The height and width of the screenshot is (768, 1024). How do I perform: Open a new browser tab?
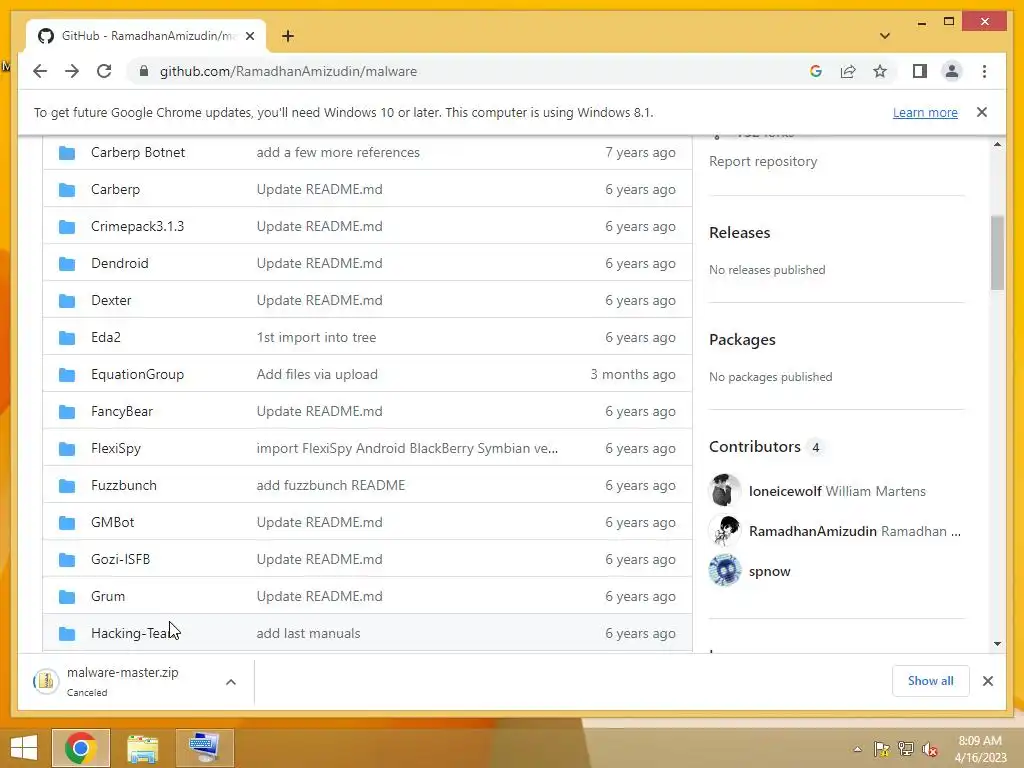pyautogui.click(x=287, y=36)
